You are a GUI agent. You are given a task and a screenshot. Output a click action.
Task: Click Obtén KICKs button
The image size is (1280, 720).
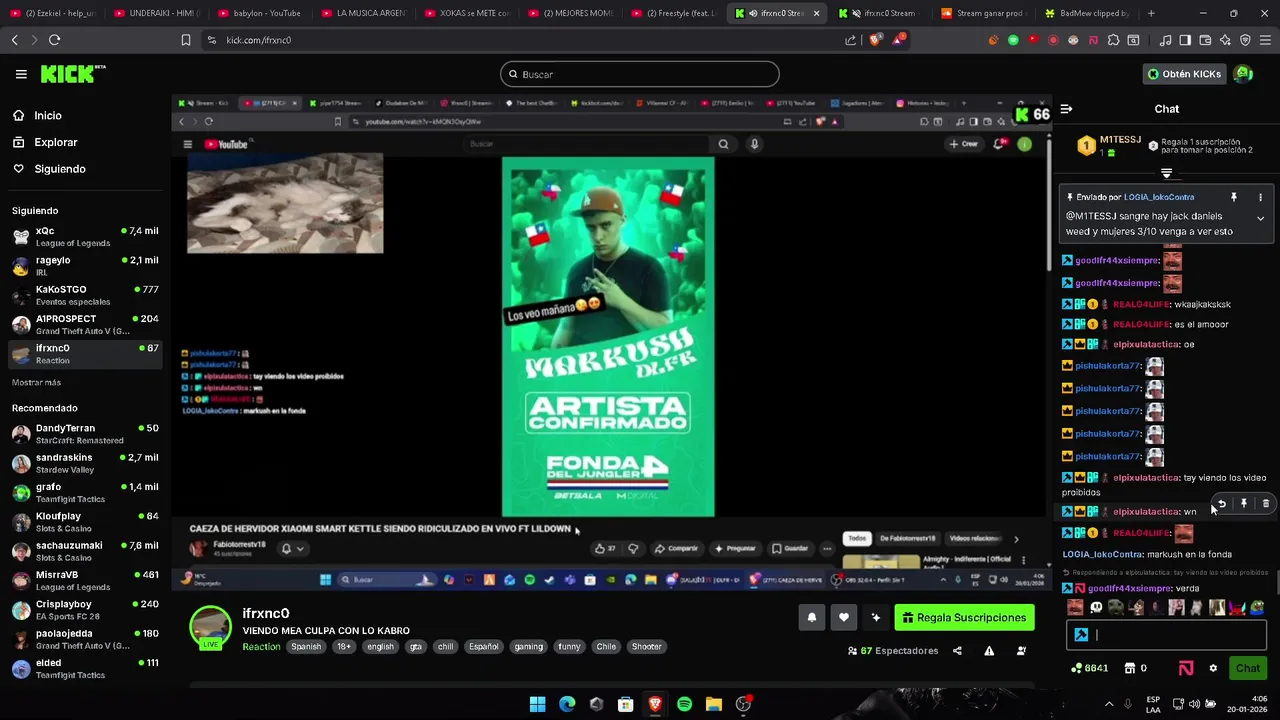[1184, 74]
